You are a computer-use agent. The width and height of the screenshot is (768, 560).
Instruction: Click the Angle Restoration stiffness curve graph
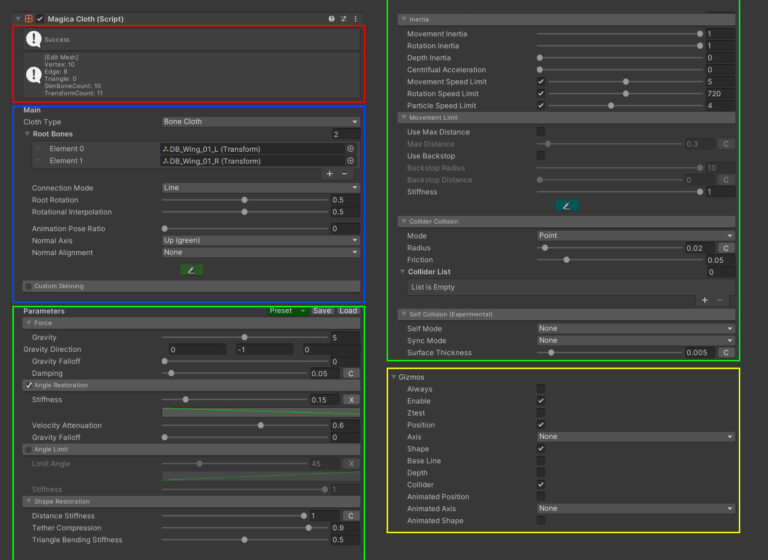point(261,412)
